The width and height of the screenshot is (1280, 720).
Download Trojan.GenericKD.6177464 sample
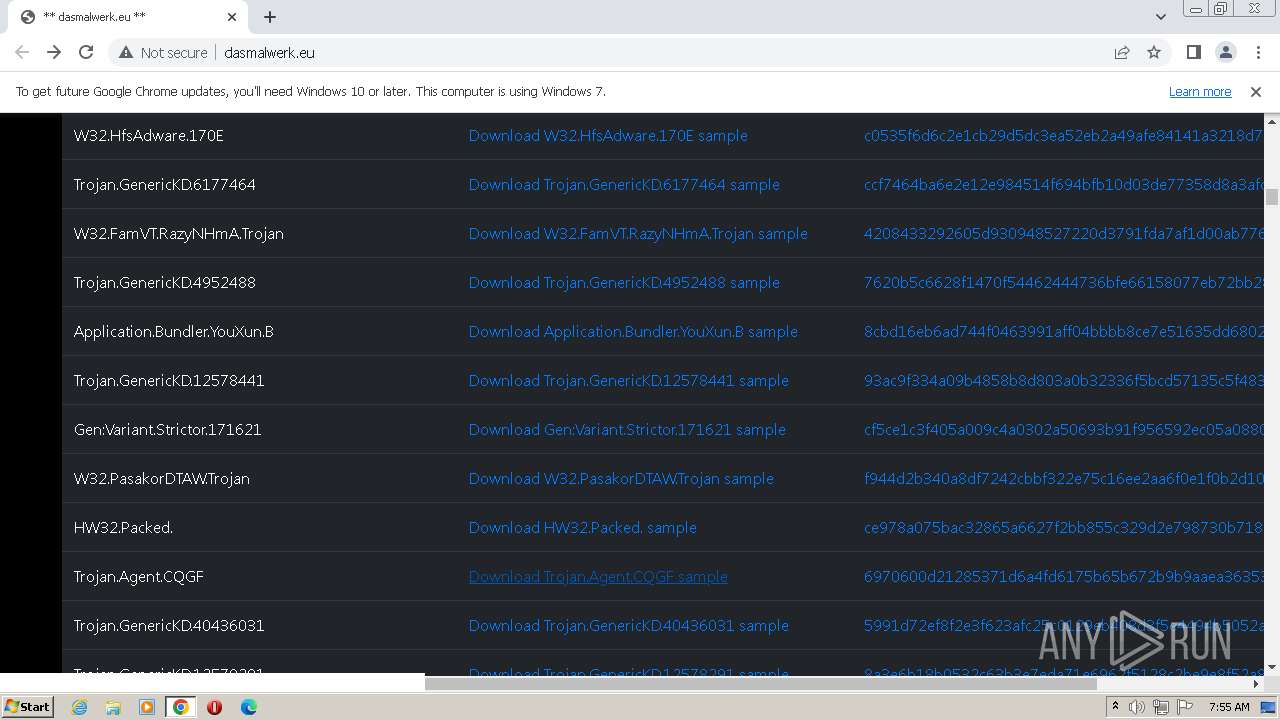[x=624, y=184]
